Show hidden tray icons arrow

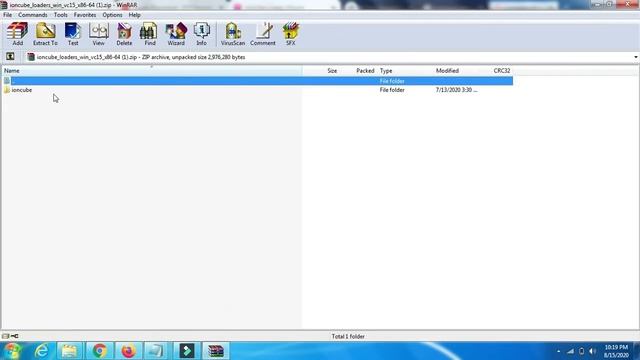click(x=558, y=351)
